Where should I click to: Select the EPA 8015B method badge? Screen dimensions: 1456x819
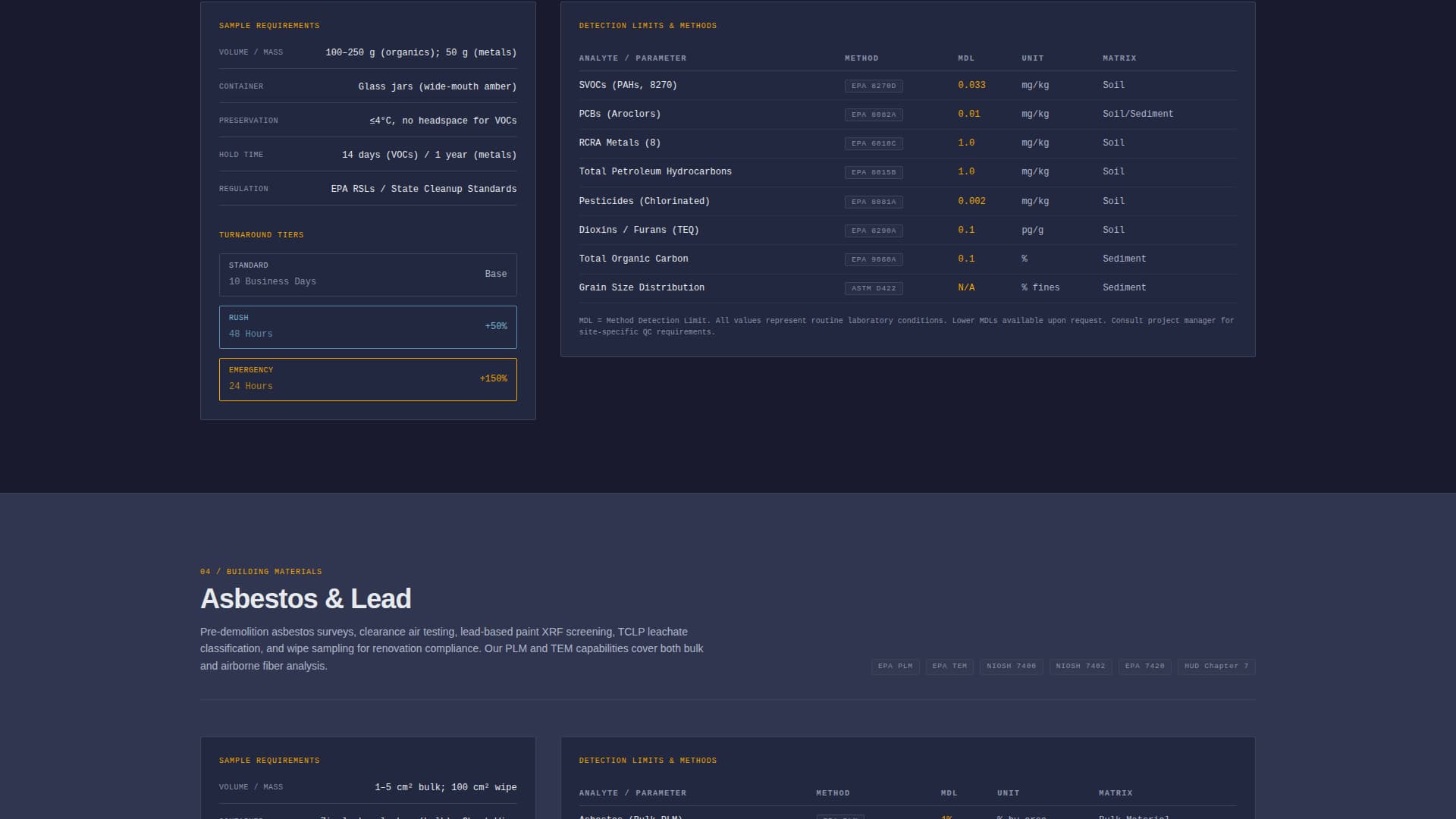[x=874, y=172]
